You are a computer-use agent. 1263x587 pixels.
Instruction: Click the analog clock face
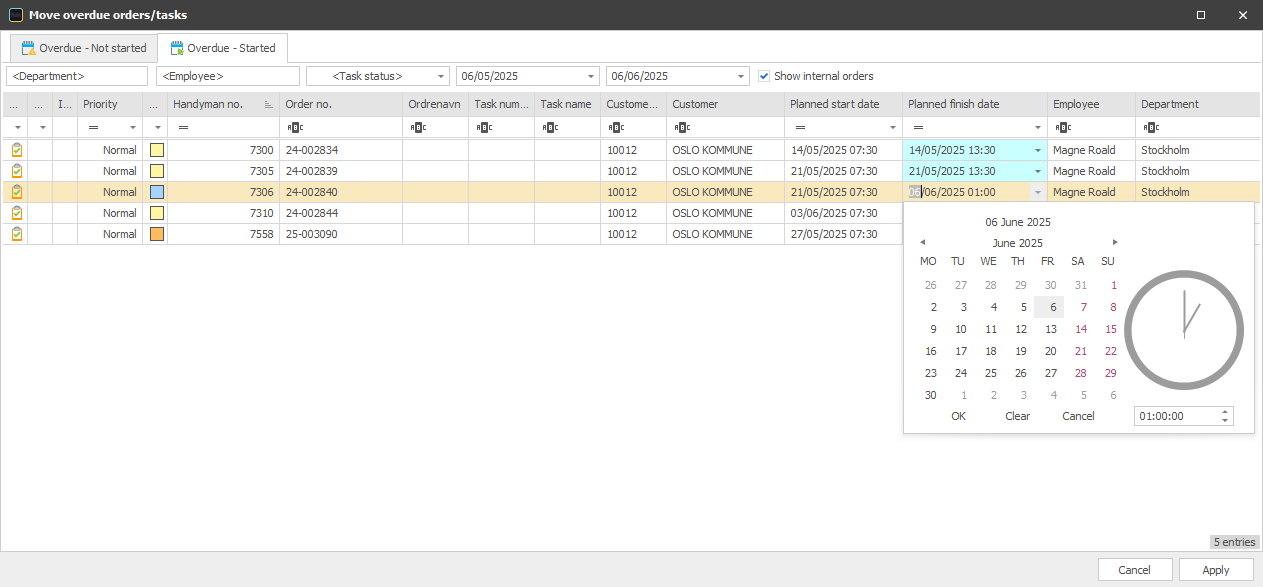pyautogui.click(x=1184, y=330)
